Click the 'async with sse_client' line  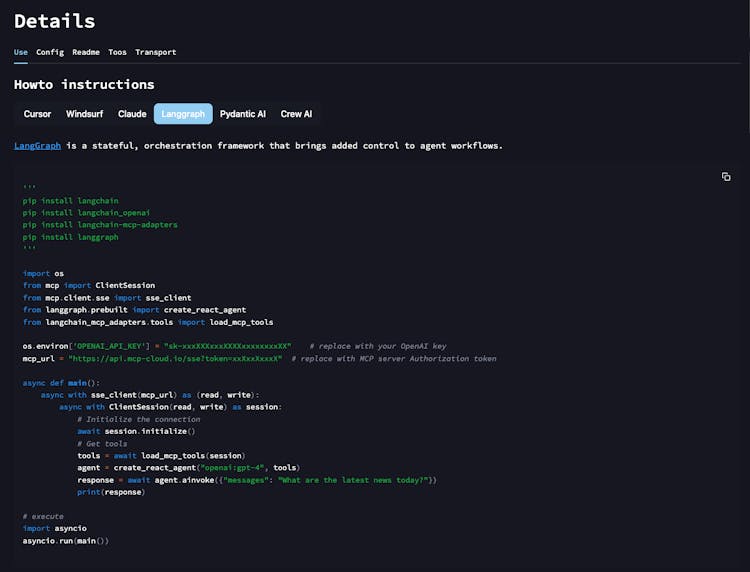pyautogui.click(x=150, y=395)
